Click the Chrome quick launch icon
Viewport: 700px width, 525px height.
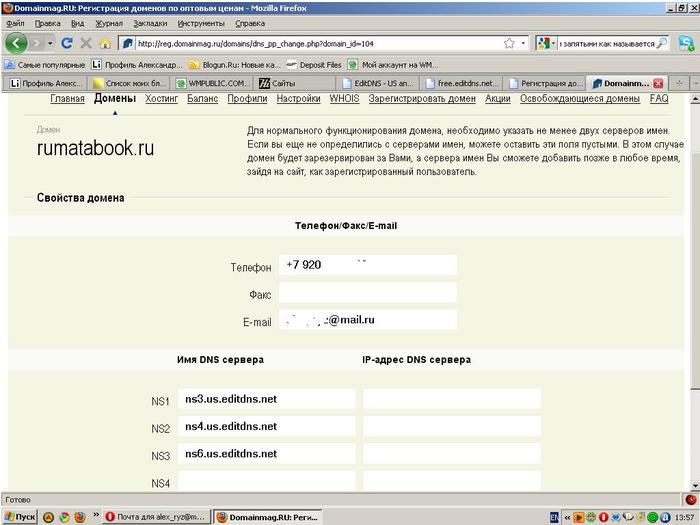pos(64,517)
